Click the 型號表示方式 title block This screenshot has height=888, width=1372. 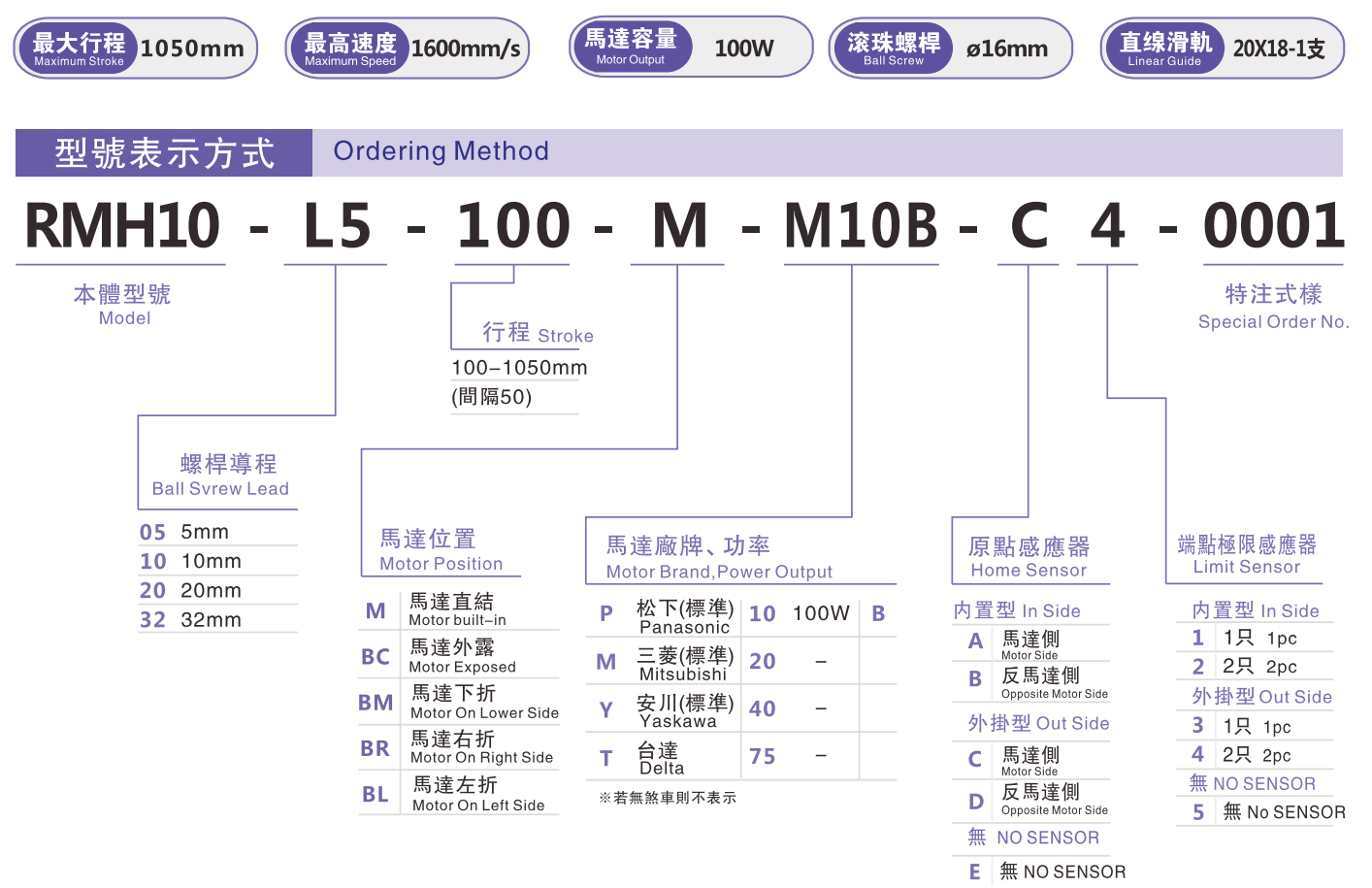(164, 152)
